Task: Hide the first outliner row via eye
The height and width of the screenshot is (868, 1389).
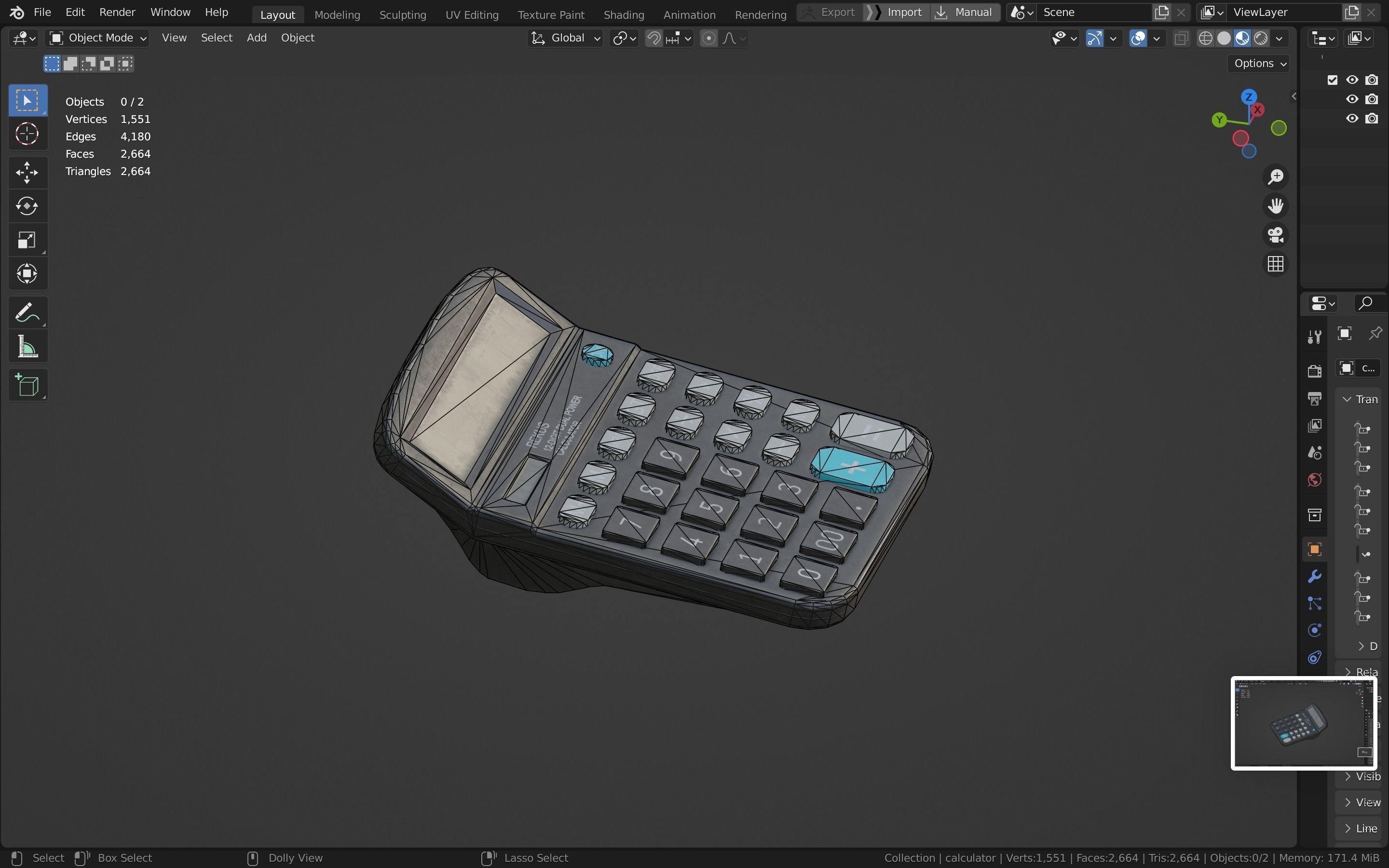Action: (x=1352, y=80)
